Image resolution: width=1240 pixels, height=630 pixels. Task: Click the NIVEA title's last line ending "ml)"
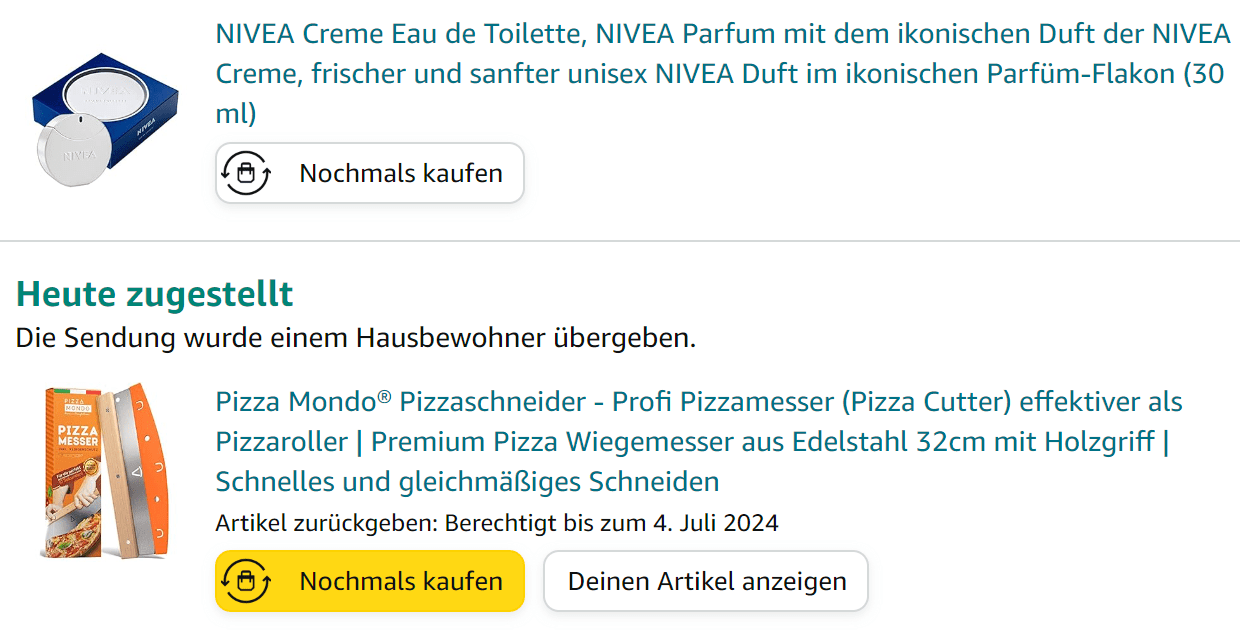point(236,115)
